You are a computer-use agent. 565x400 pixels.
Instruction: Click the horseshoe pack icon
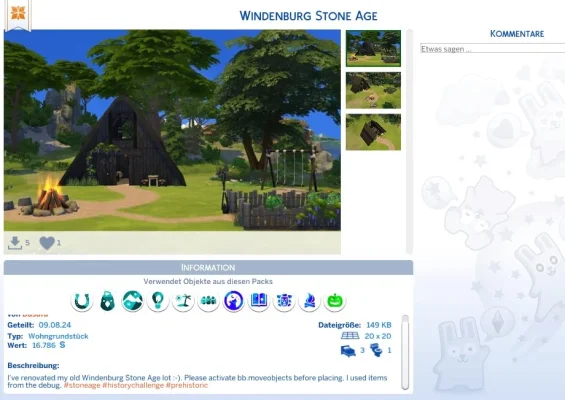click(82, 301)
